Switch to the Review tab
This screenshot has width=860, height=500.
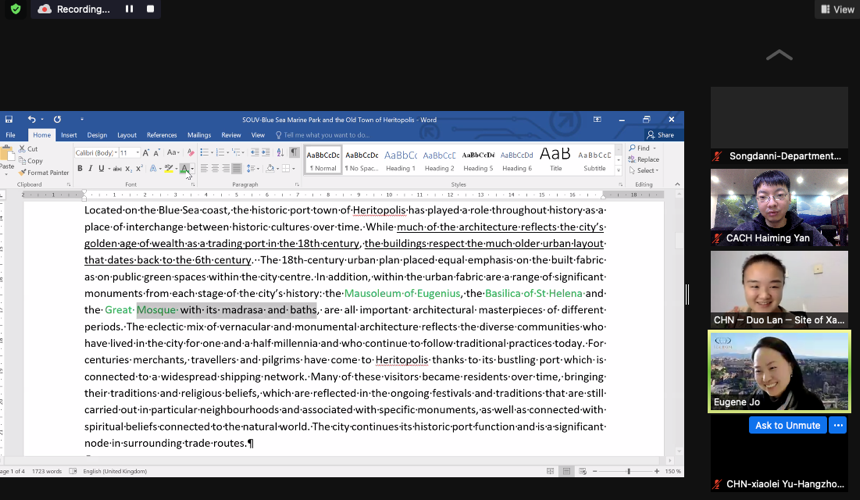pos(231,135)
